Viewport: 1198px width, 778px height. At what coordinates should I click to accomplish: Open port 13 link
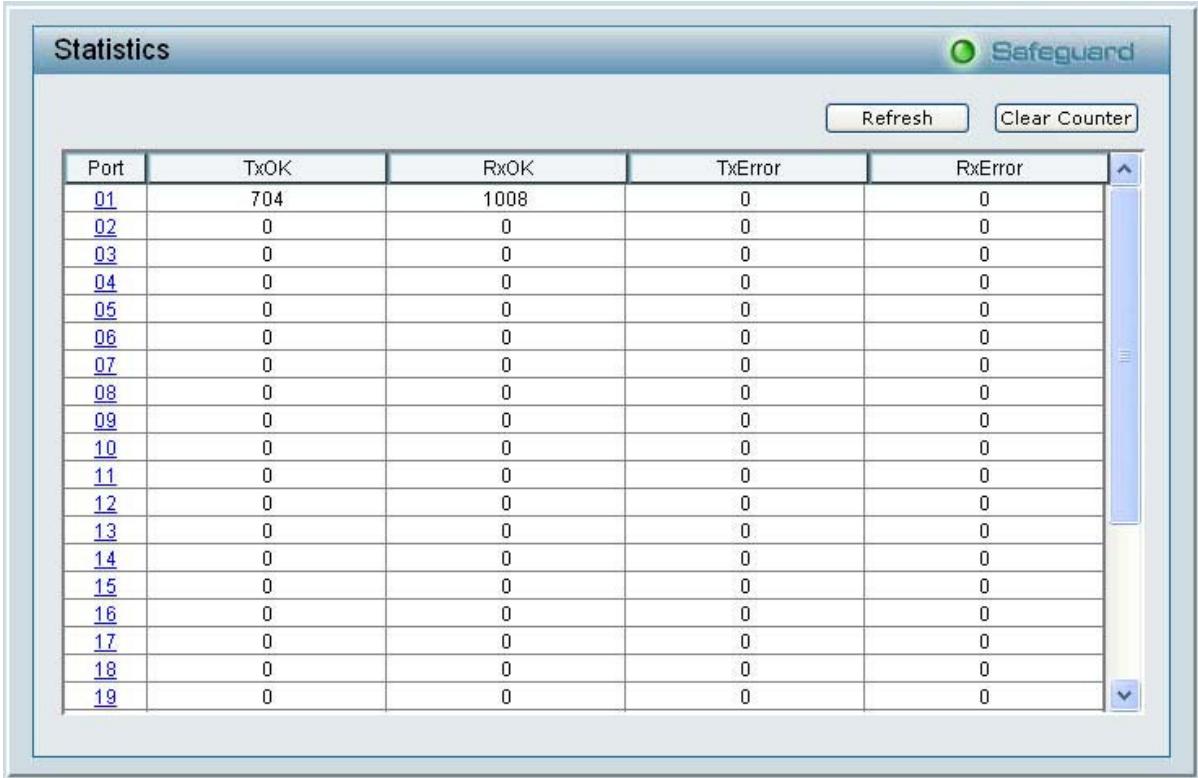pyautogui.click(x=105, y=531)
